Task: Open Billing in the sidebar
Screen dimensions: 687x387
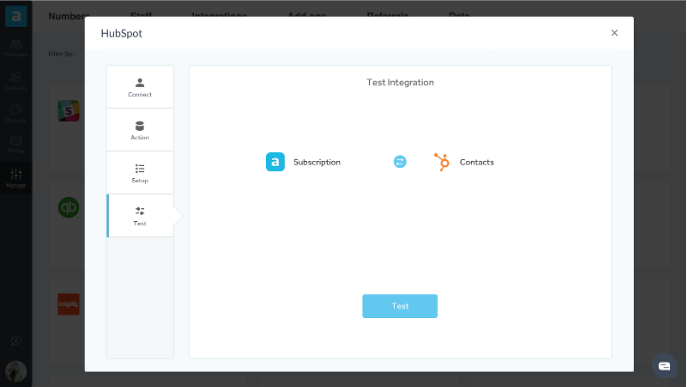Action: [x=16, y=145]
